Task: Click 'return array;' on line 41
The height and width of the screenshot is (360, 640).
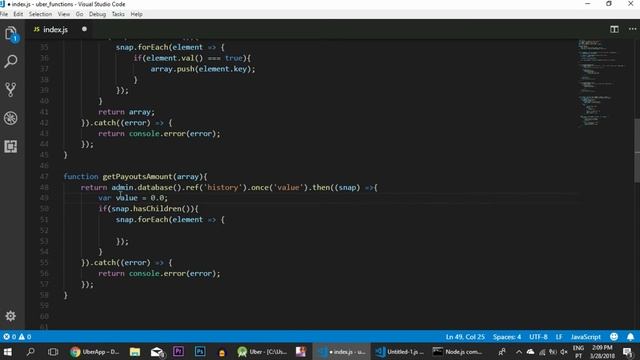Action: (126, 112)
